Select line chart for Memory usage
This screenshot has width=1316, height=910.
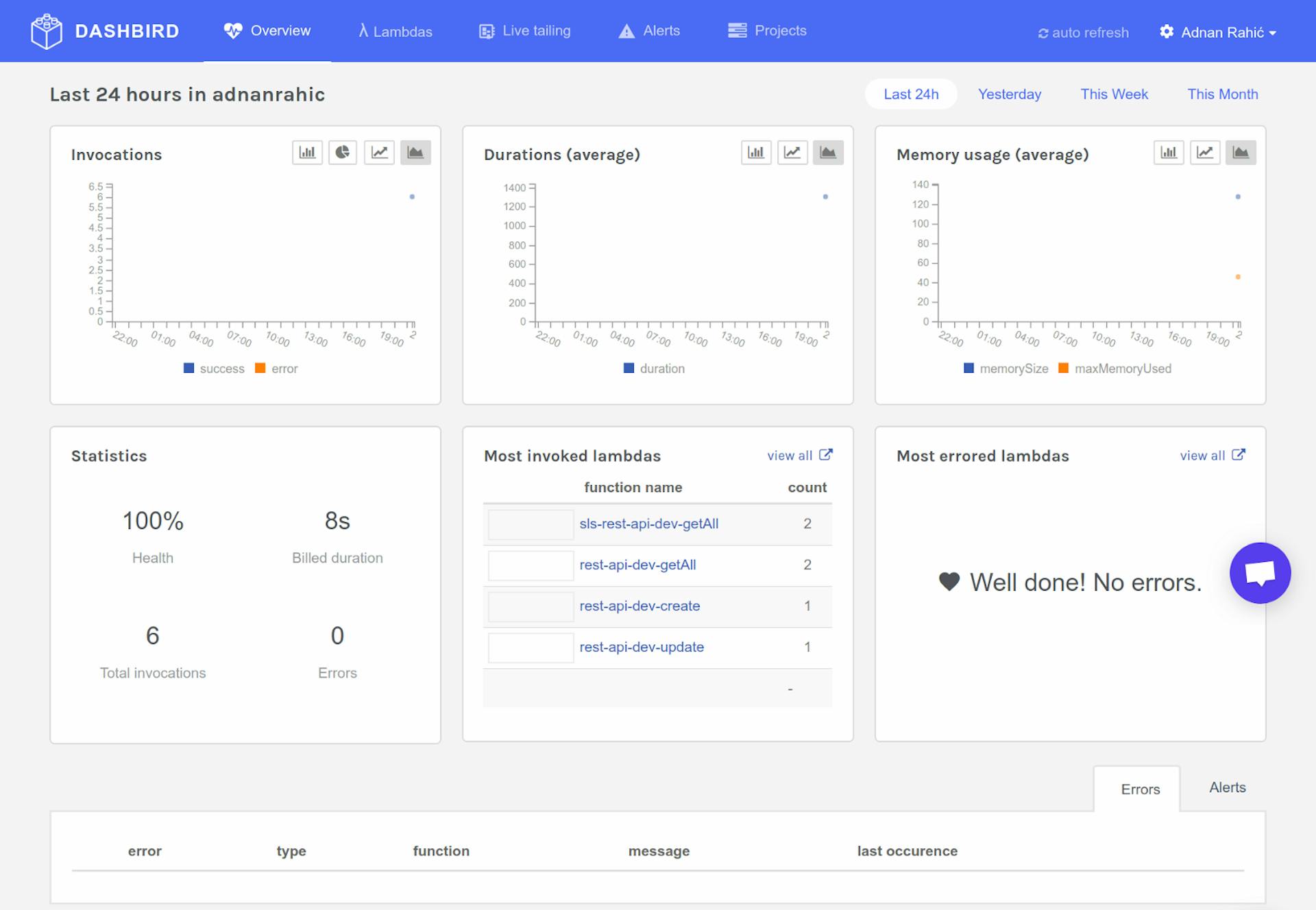[x=1205, y=152]
